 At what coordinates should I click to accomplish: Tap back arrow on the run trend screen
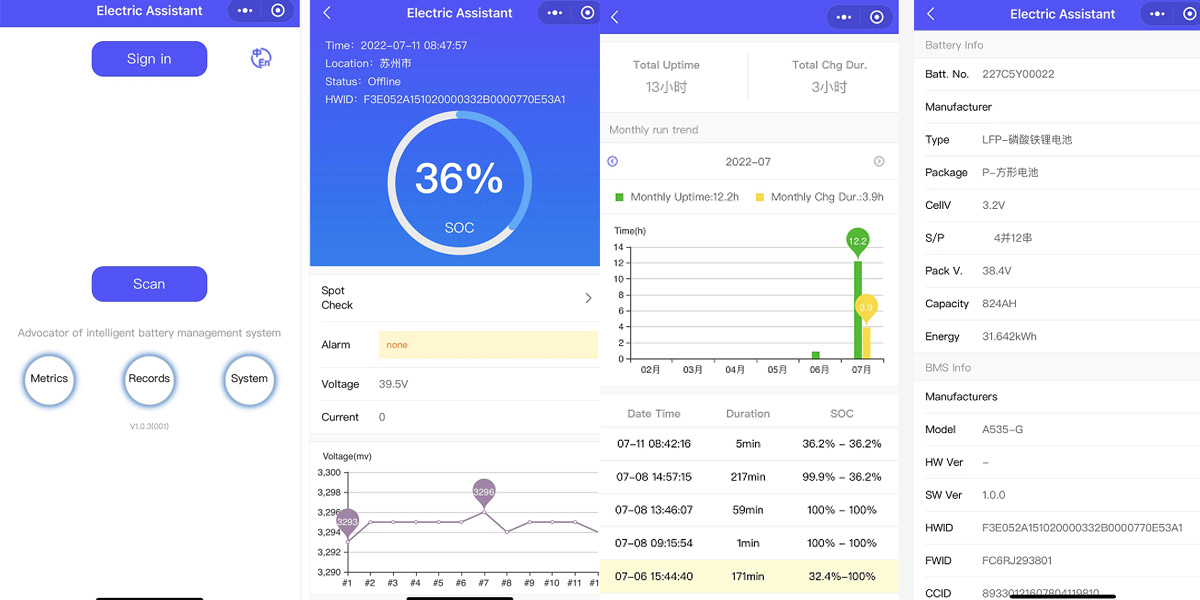(x=615, y=17)
